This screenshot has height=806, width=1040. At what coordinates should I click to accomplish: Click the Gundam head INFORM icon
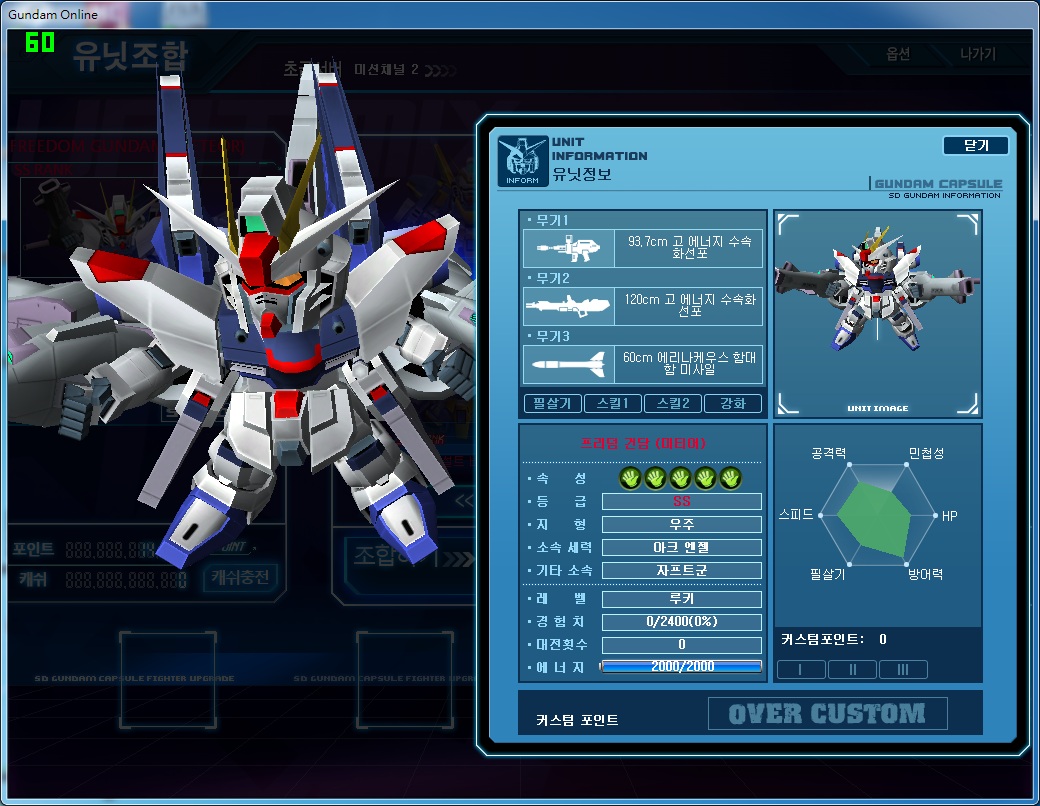tap(523, 161)
